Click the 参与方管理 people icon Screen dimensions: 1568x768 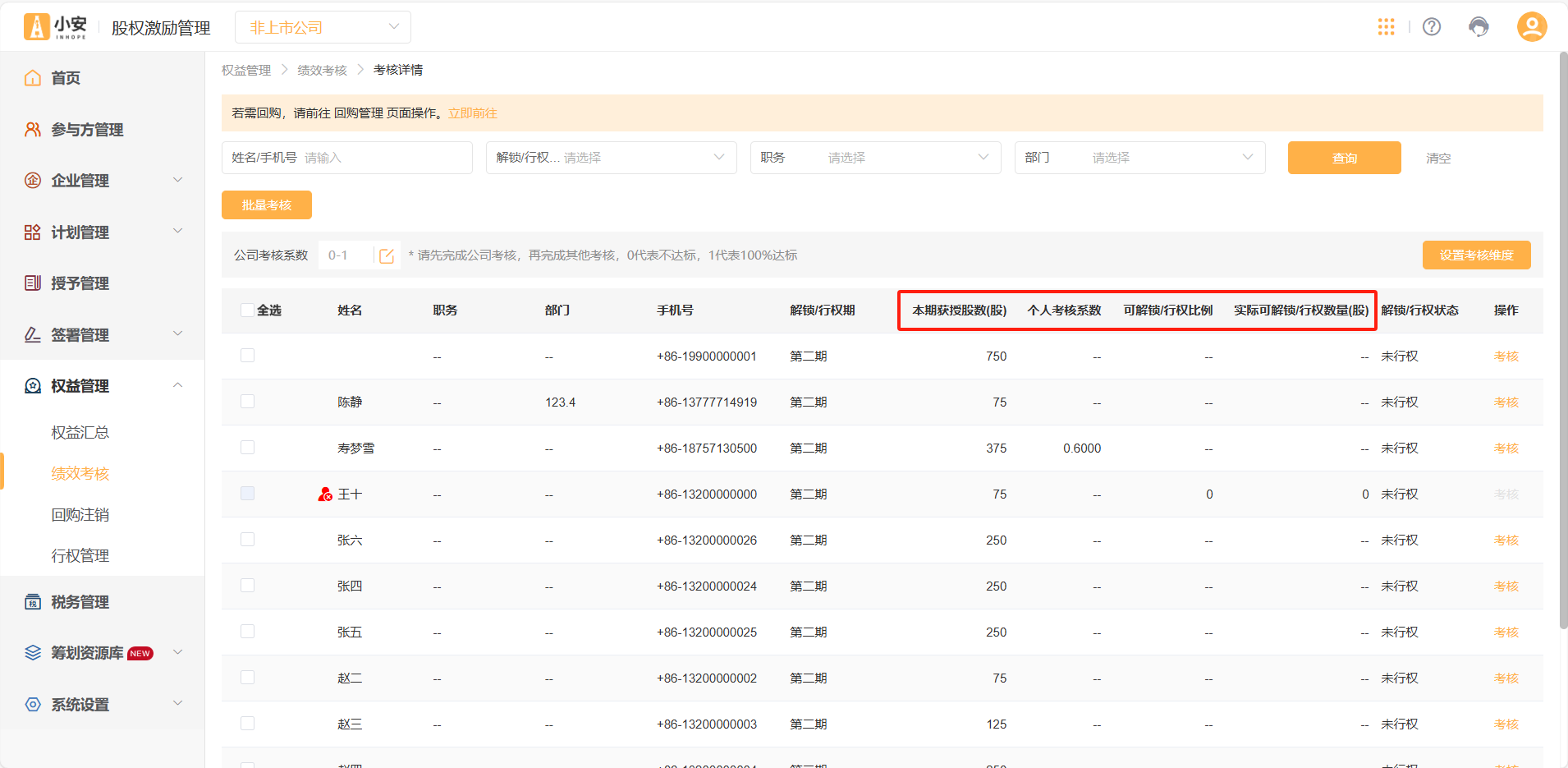33,130
